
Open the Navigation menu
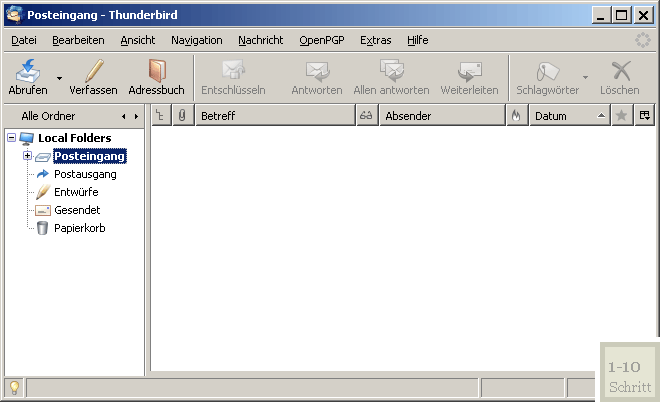(x=197, y=40)
